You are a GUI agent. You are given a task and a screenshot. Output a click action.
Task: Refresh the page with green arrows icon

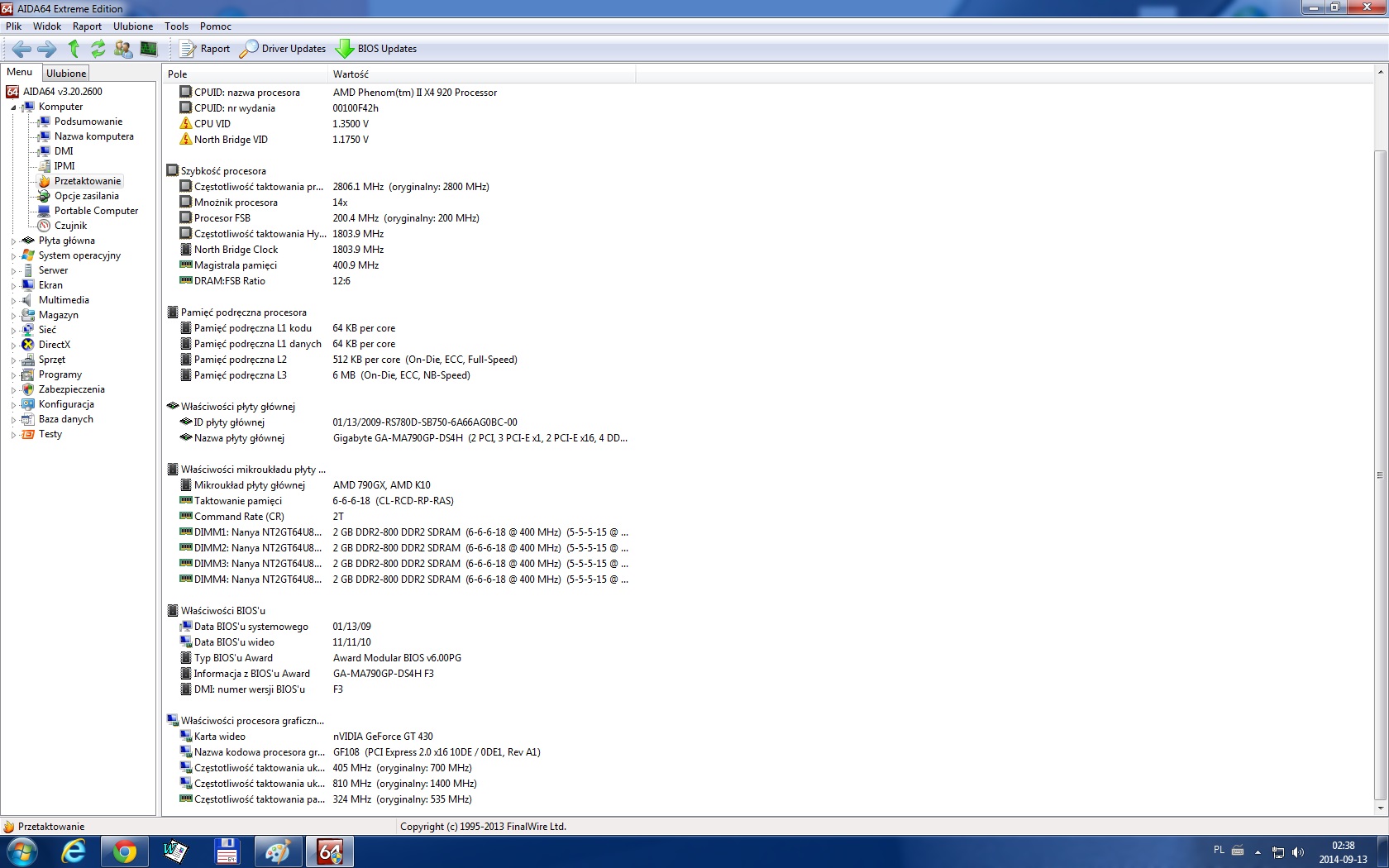(x=98, y=49)
